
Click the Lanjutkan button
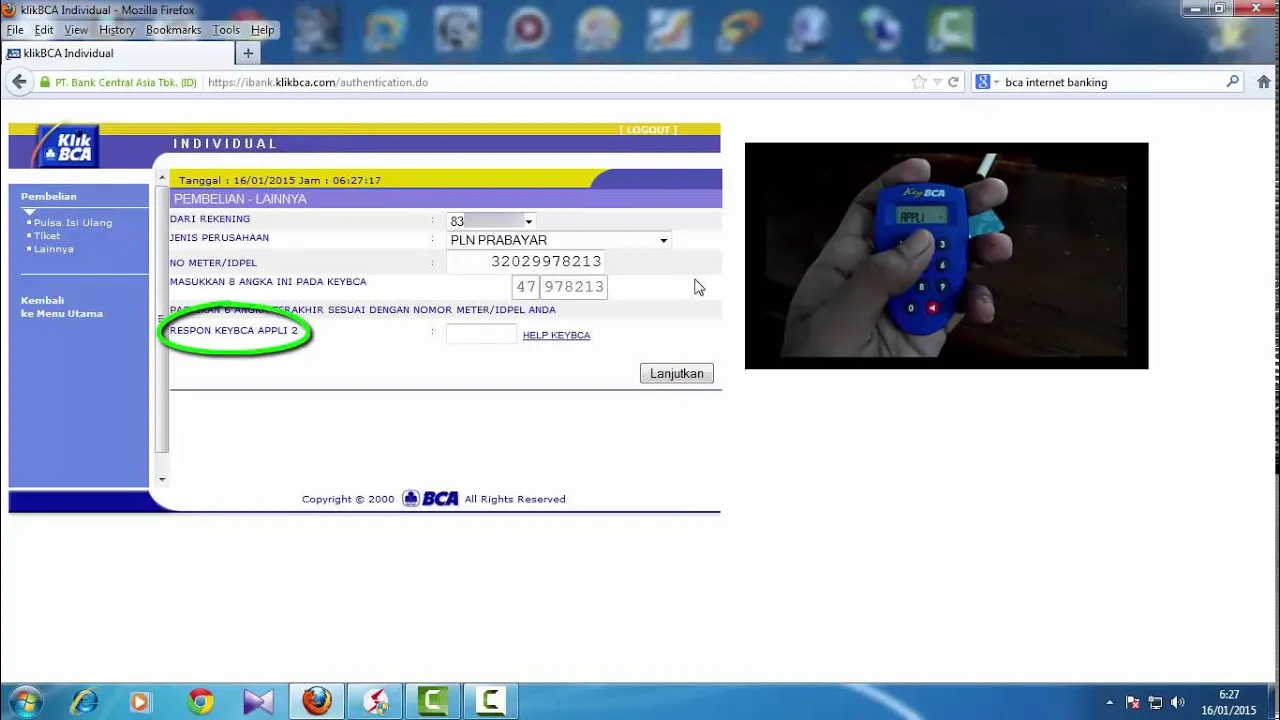pyautogui.click(x=676, y=373)
